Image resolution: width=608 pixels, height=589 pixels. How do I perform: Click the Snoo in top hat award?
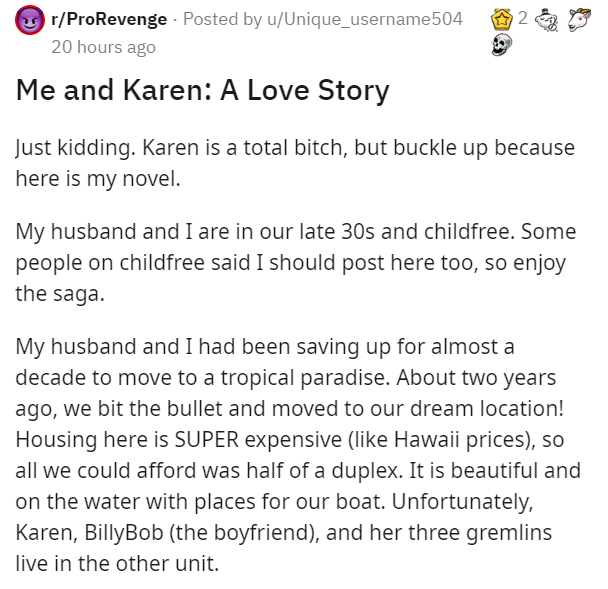click(x=547, y=20)
